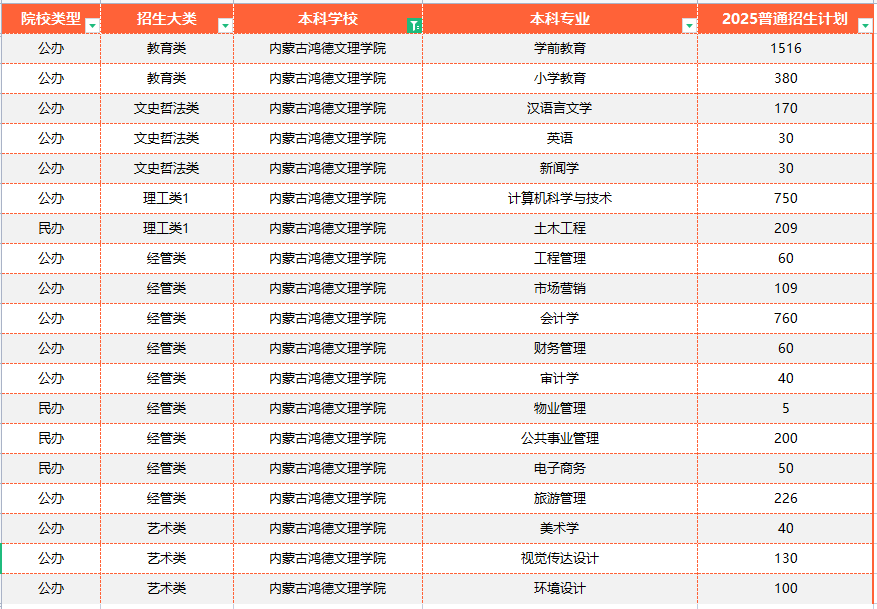Click the 工程管理 major cell
The height and width of the screenshot is (609, 877).
(560, 258)
